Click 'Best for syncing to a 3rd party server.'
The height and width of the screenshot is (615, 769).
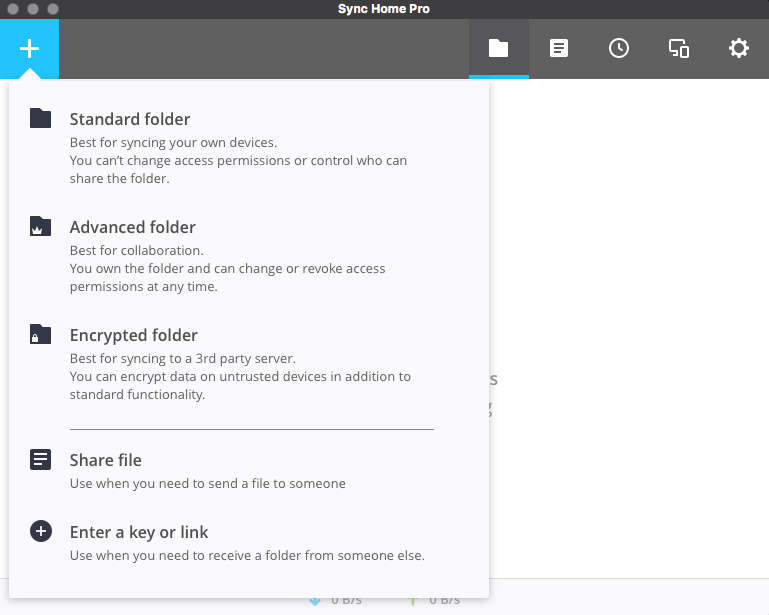coord(182,358)
